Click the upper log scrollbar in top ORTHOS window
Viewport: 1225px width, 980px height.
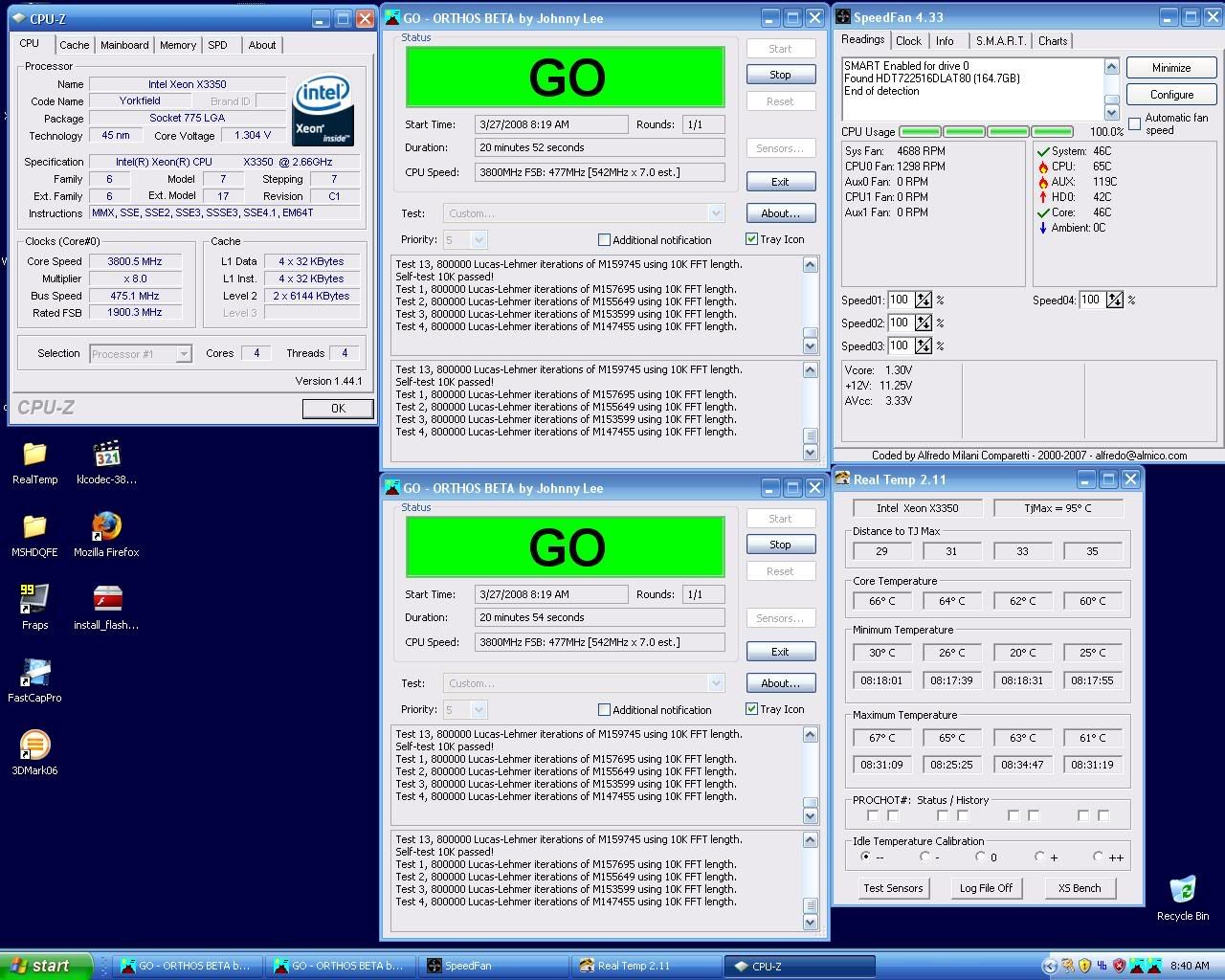coord(810,305)
